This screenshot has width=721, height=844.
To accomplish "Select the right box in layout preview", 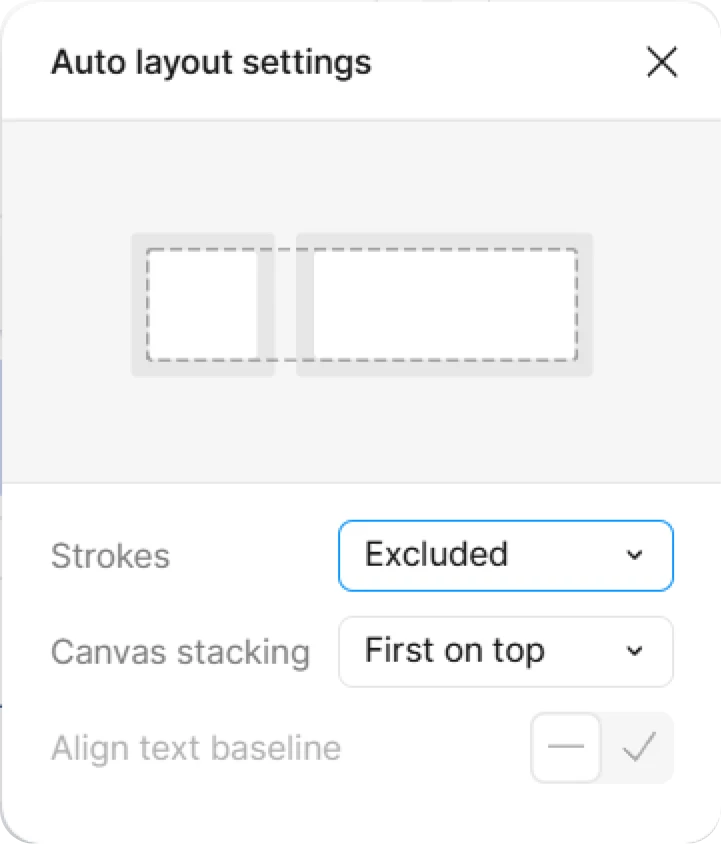I will pyautogui.click(x=444, y=304).
